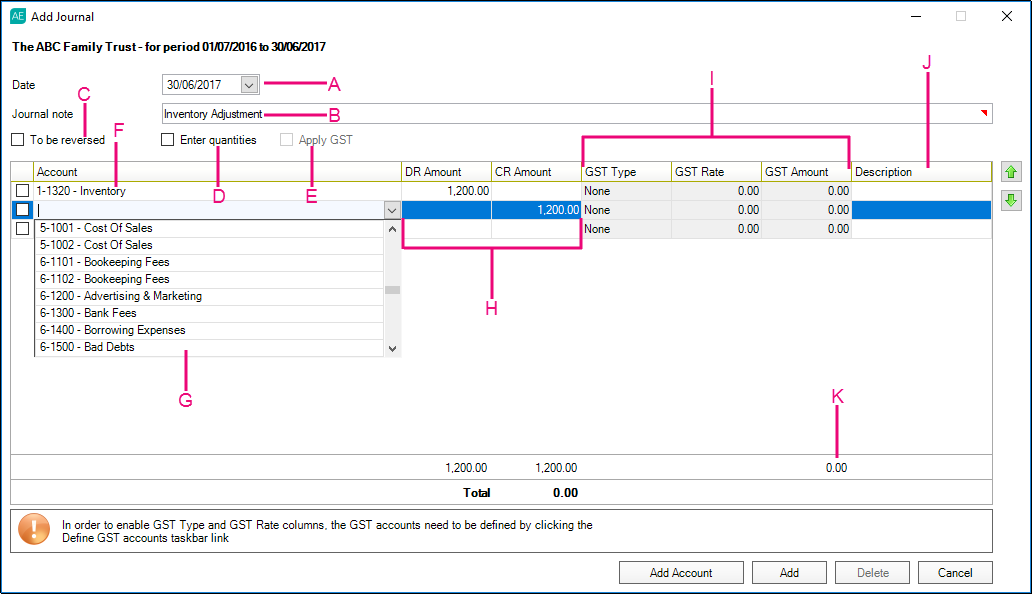
Task: Tick the Enter quantities checkbox
Action: coord(168,140)
